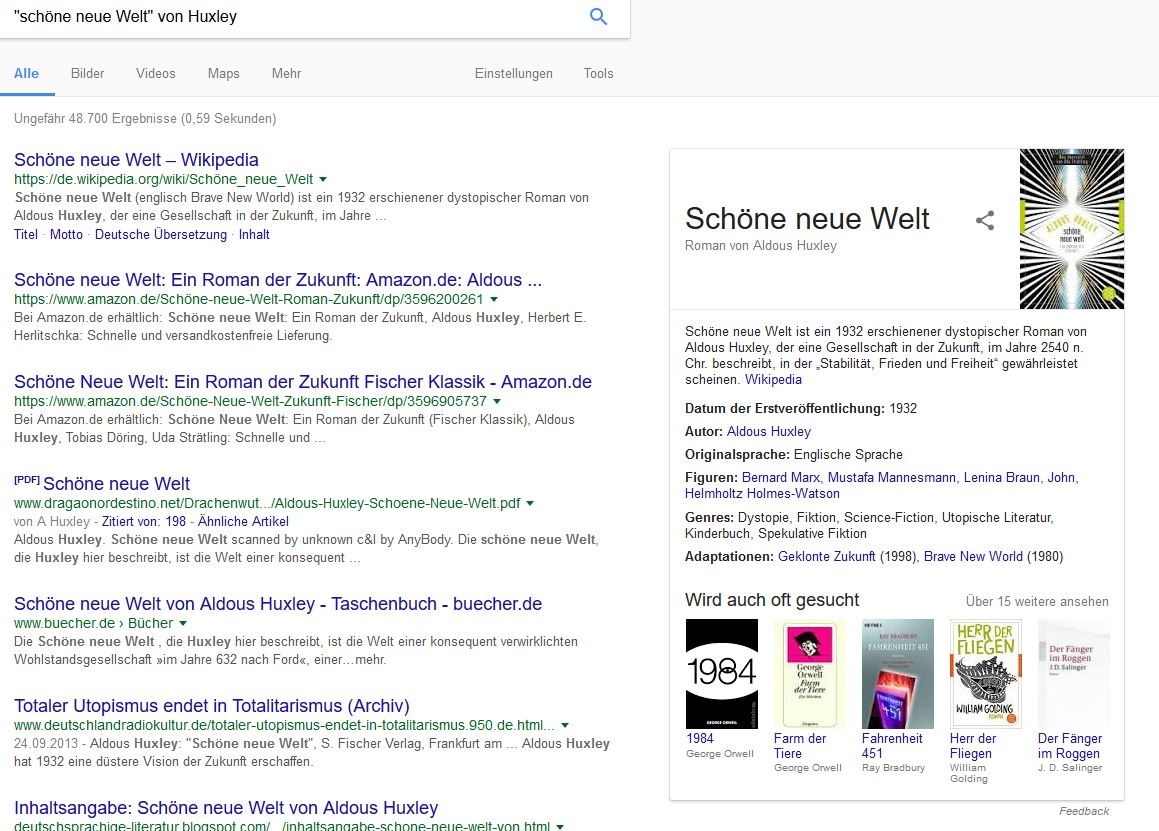Open the Herr der Fliegen cover thumbnail

pyautogui.click(x=985, y=673)
